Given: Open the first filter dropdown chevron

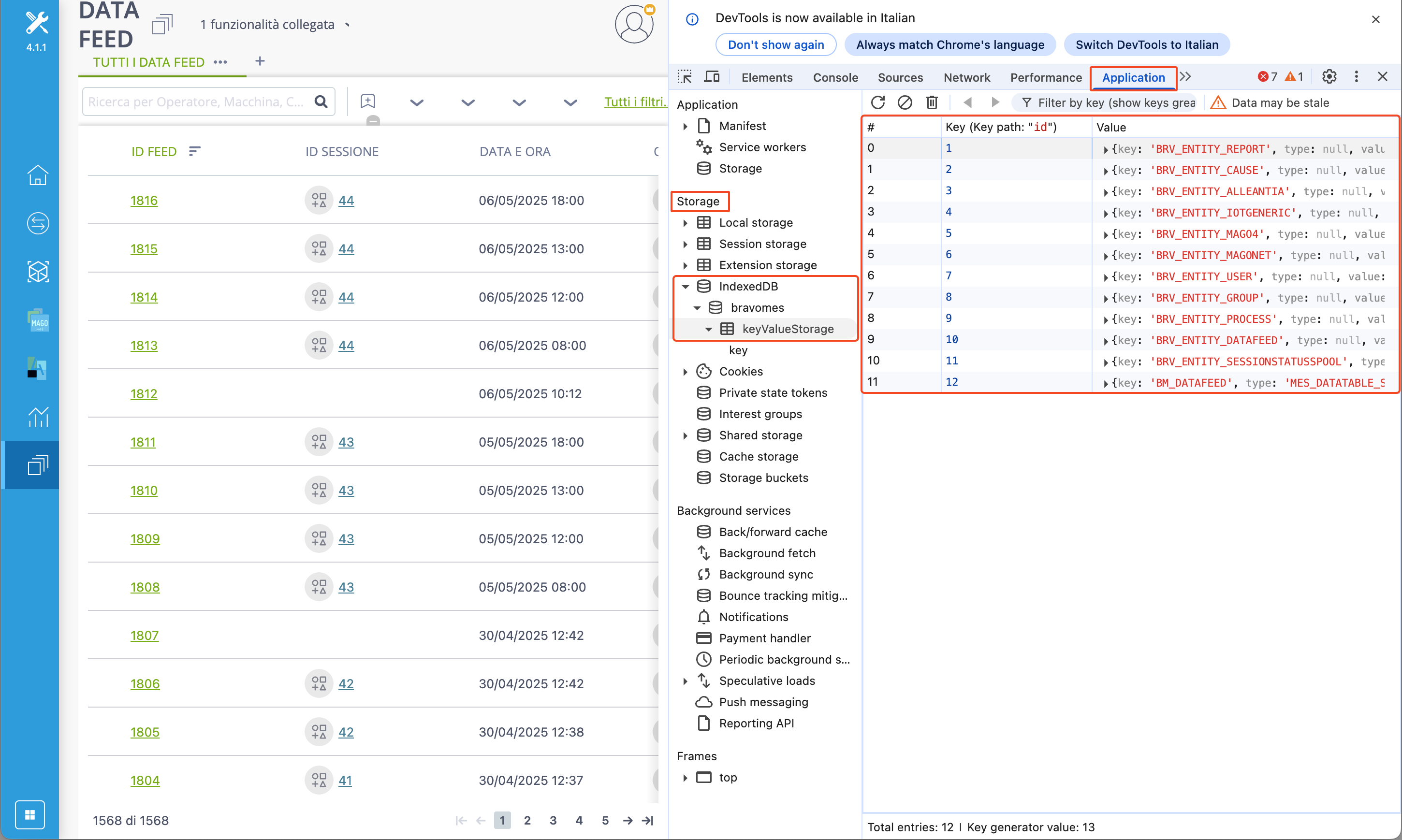Looking at the screenshot, I should pyautogui.click(x=417, y=102).
